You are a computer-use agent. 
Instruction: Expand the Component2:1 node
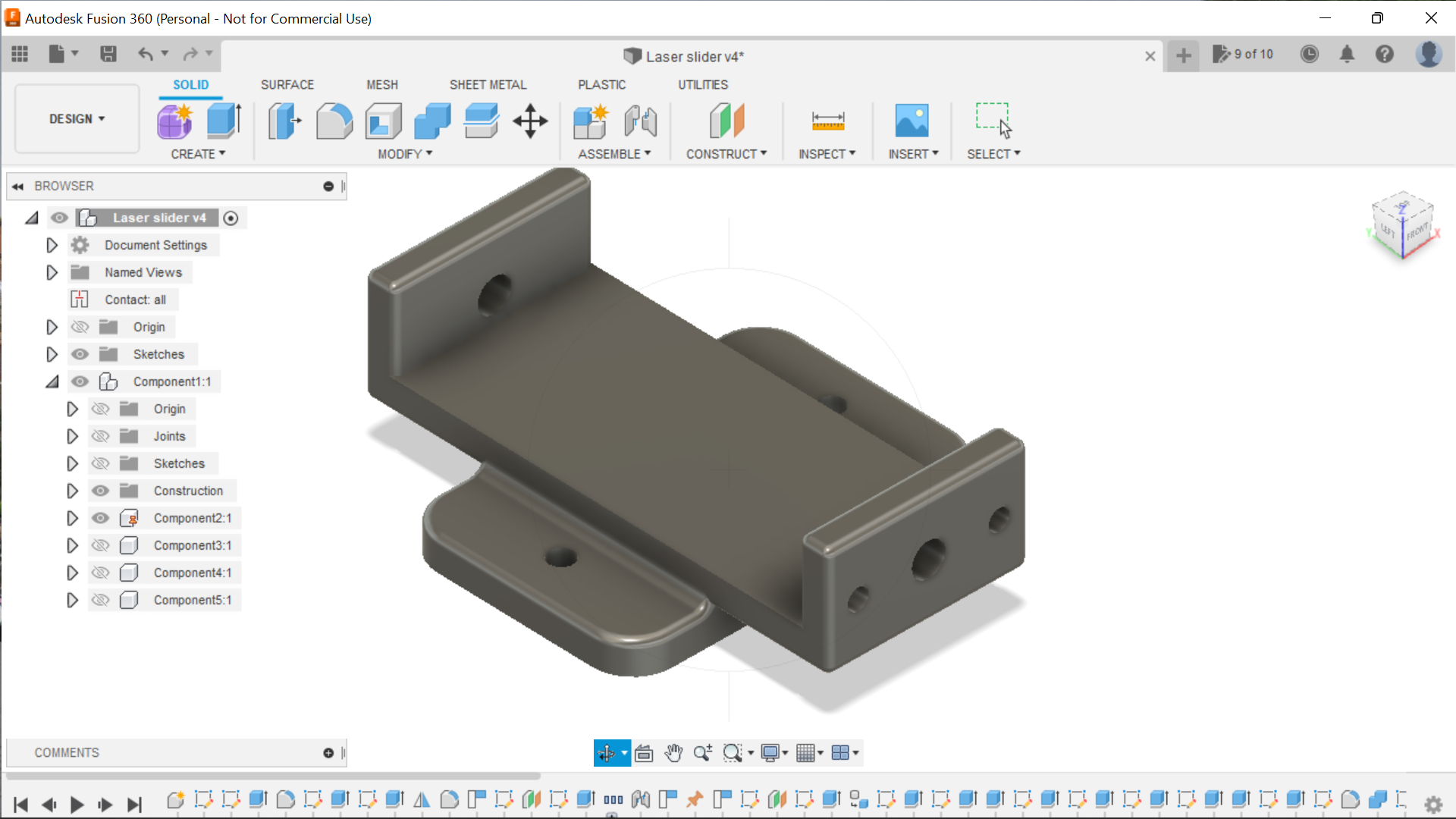(x=72, y=519)
